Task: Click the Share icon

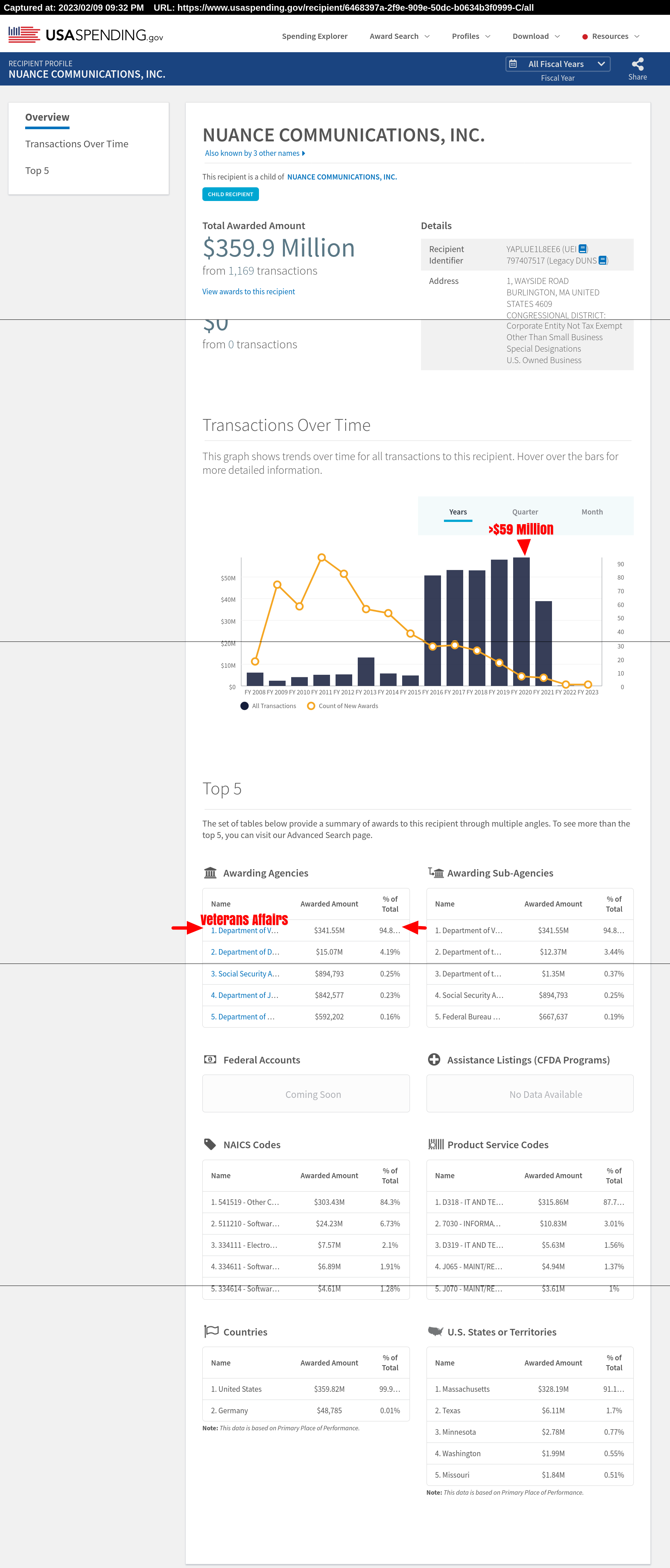Action: (x=637, y=64)
